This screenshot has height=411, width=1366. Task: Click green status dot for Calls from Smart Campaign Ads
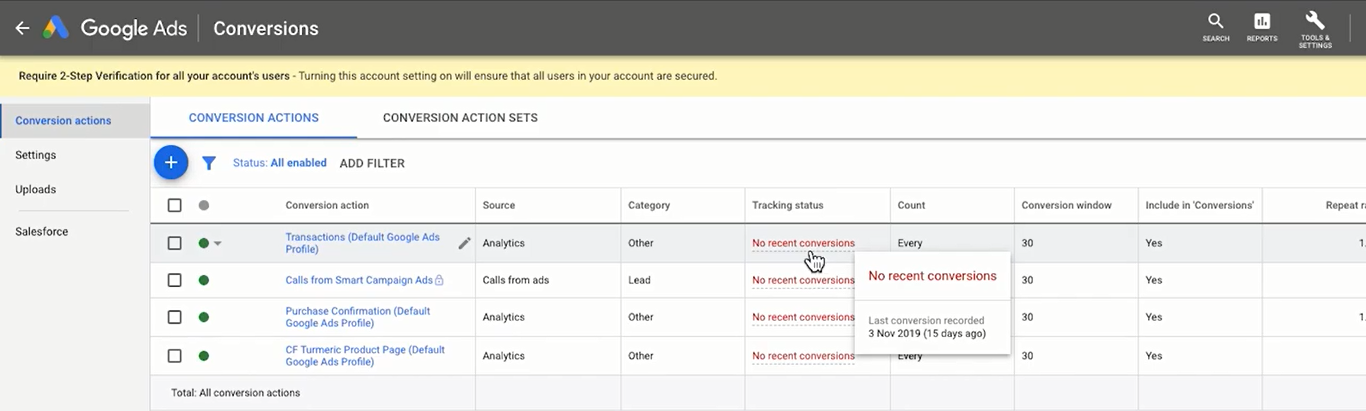pyautogui.click(x=204, y=281)
